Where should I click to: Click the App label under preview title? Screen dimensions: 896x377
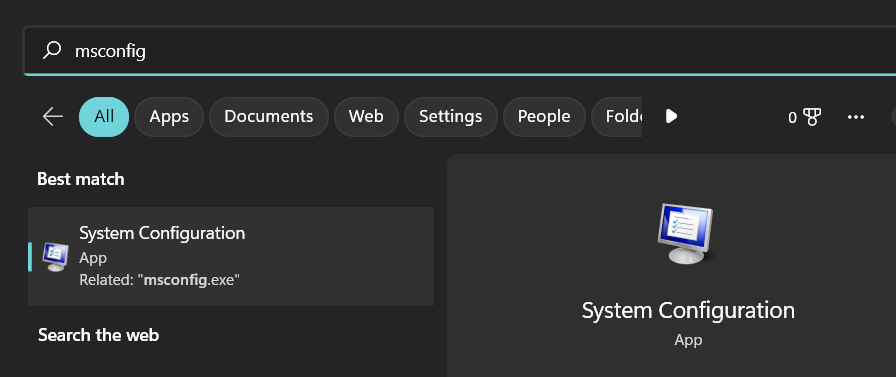point(688,340)
